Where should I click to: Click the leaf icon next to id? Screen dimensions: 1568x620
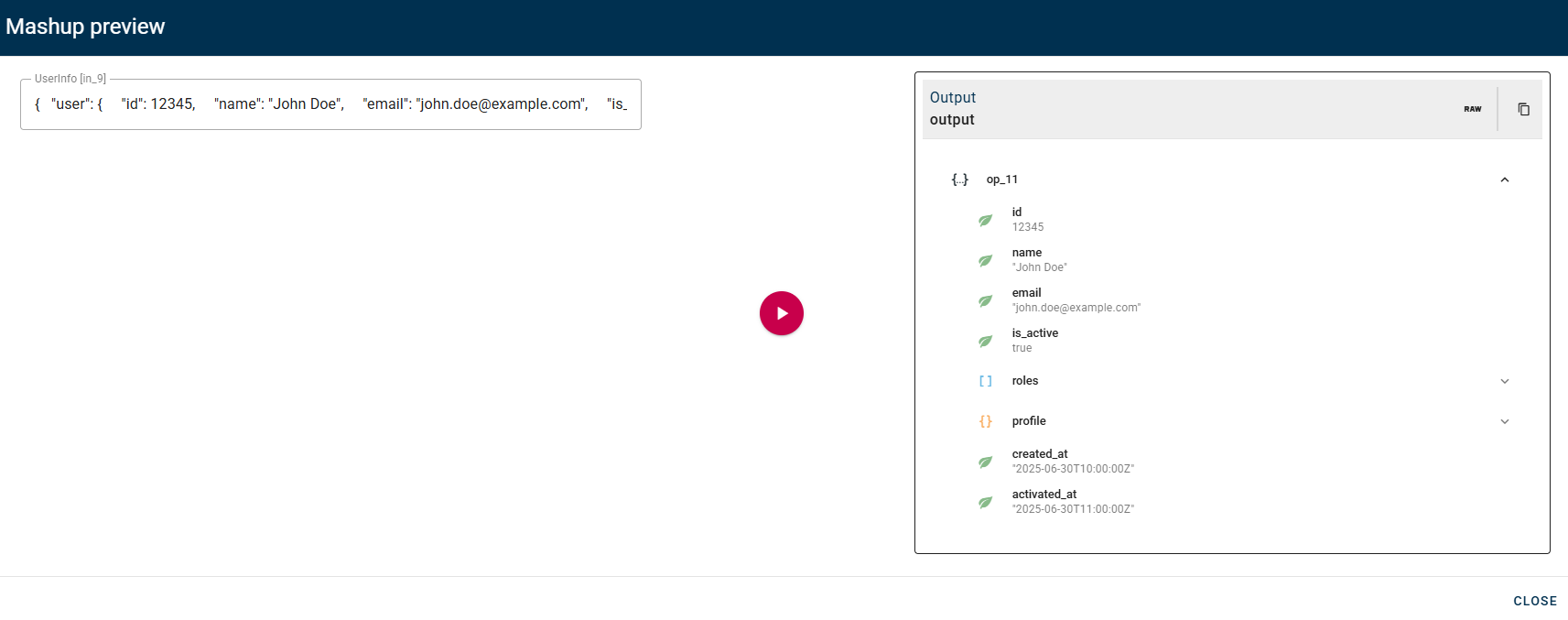[985, 220]
